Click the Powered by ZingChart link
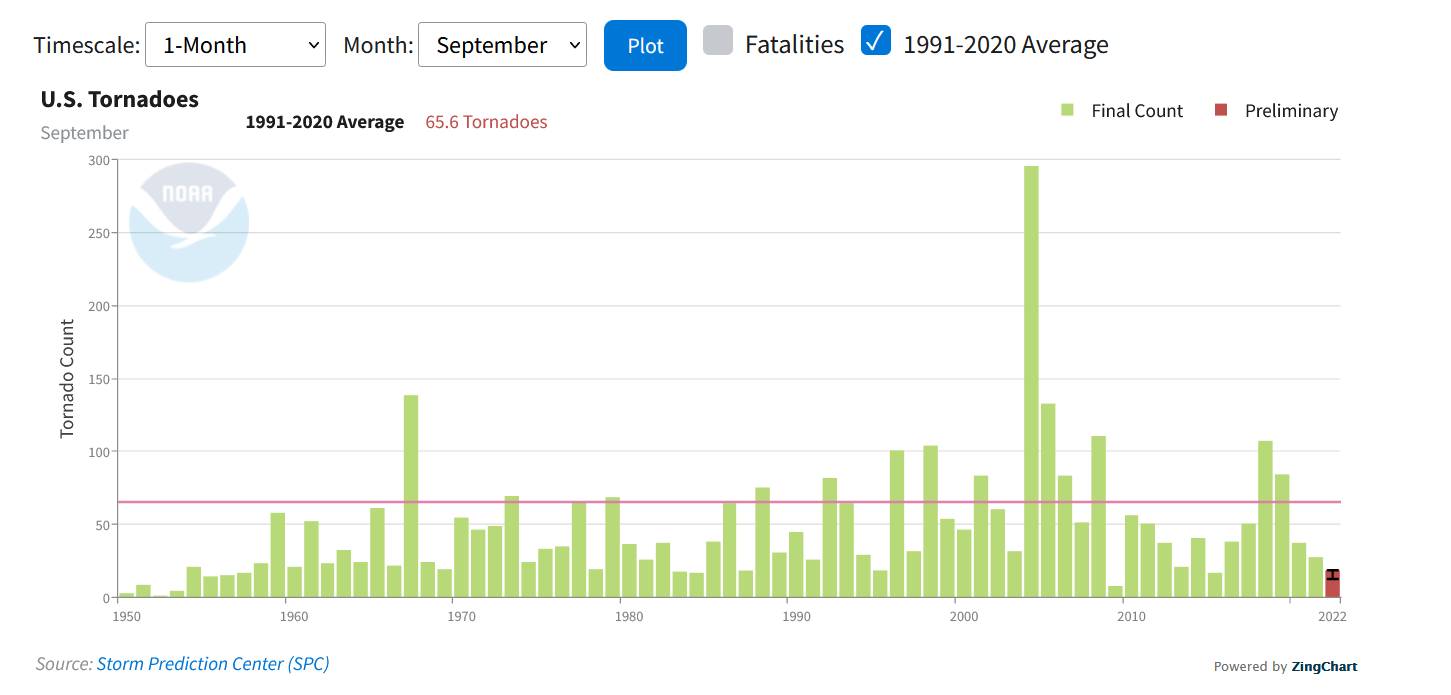The height and width of the screenshot is (695, 1451). point(1285,667)
